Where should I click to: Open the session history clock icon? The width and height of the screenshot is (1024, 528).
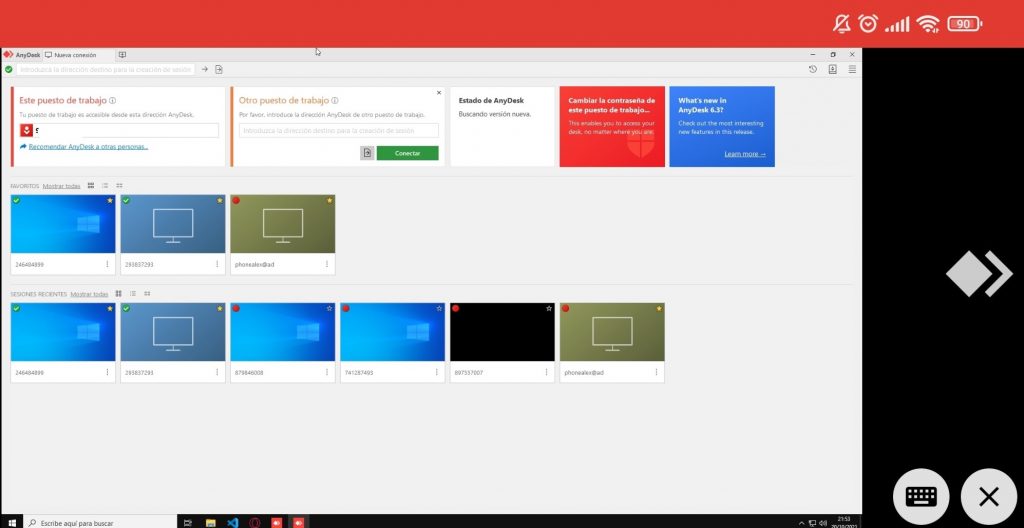(x=813, y=69)
